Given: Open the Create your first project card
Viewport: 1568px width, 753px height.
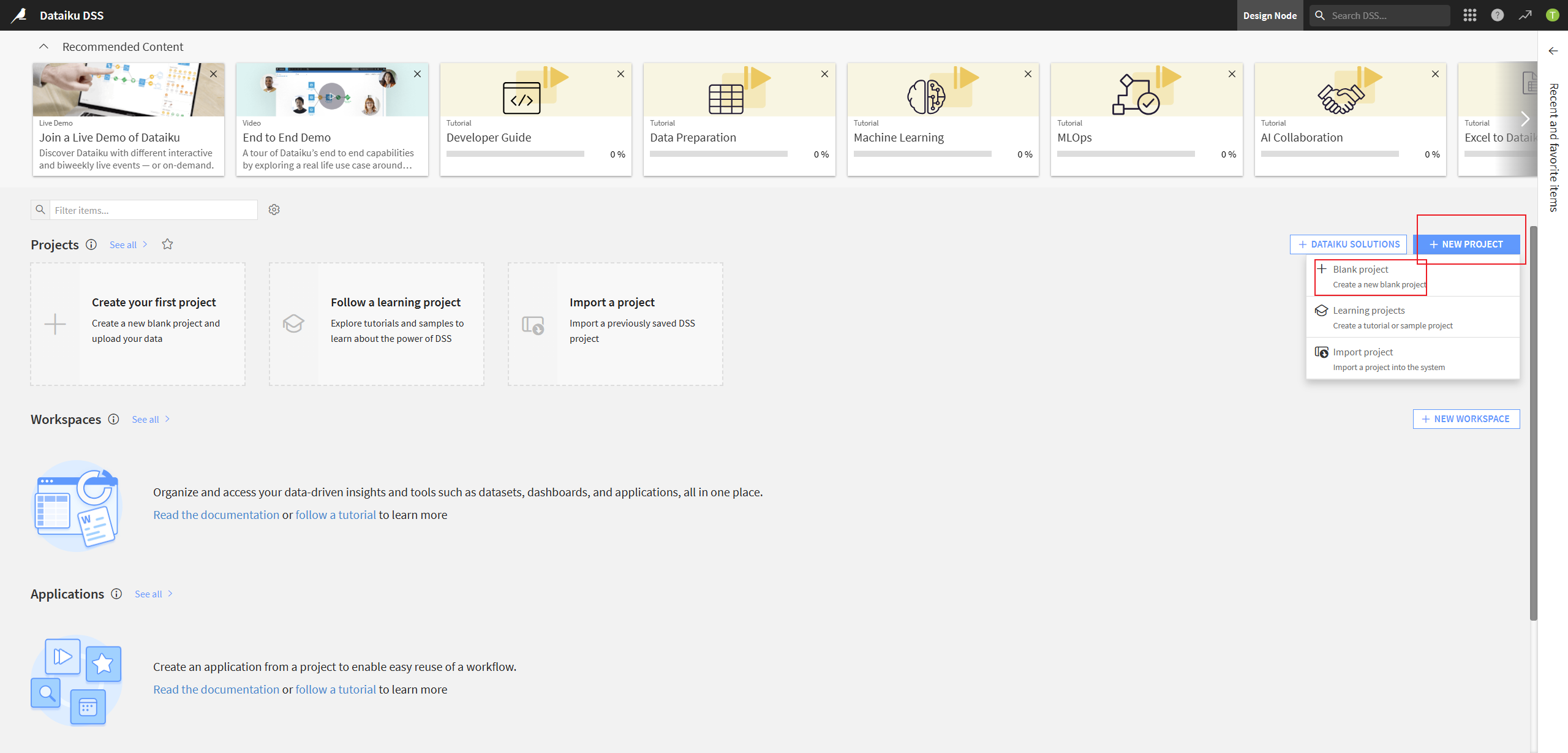Looking at the screenshot, I should click(x=138, y=324).
